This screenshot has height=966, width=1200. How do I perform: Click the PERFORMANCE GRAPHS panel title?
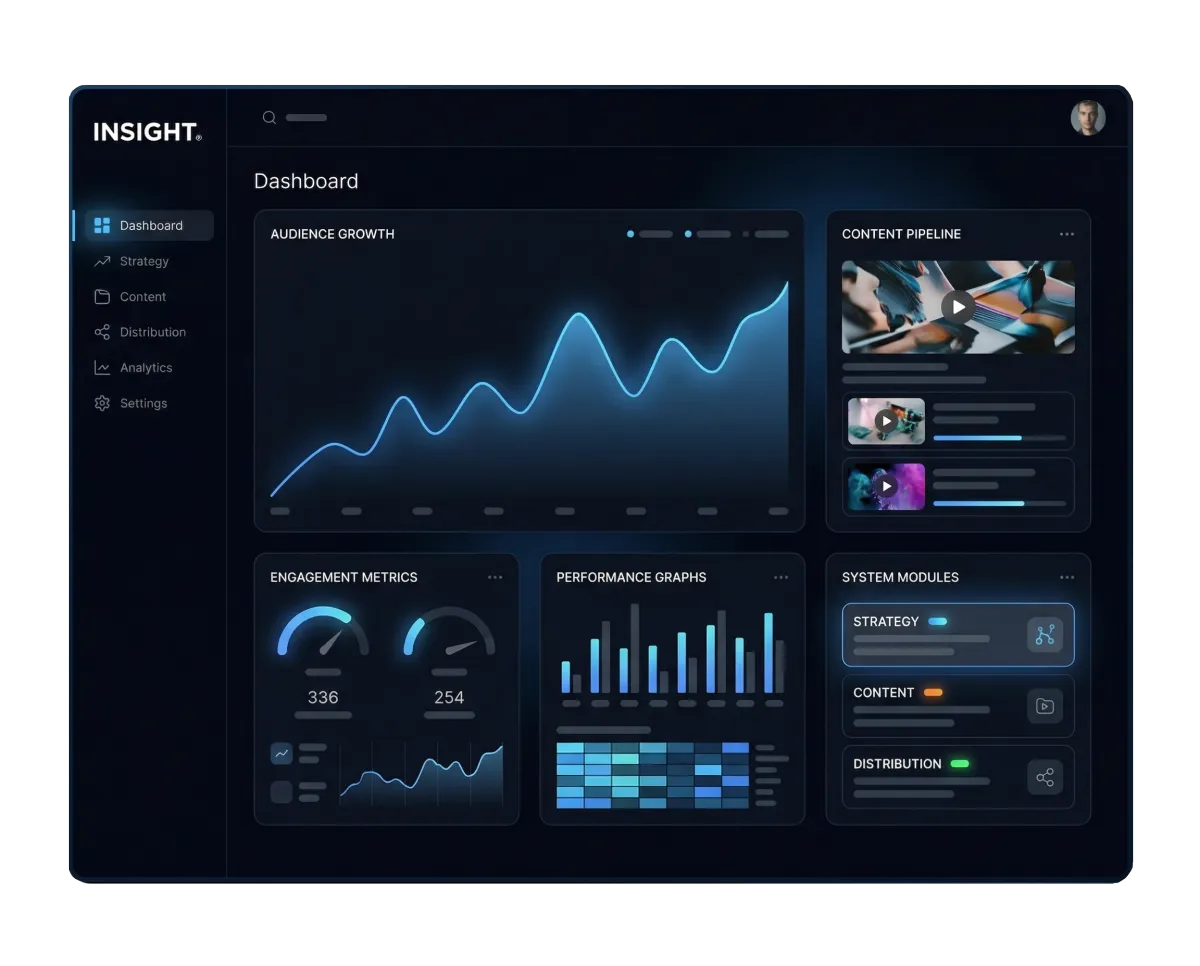coord(631,577)
